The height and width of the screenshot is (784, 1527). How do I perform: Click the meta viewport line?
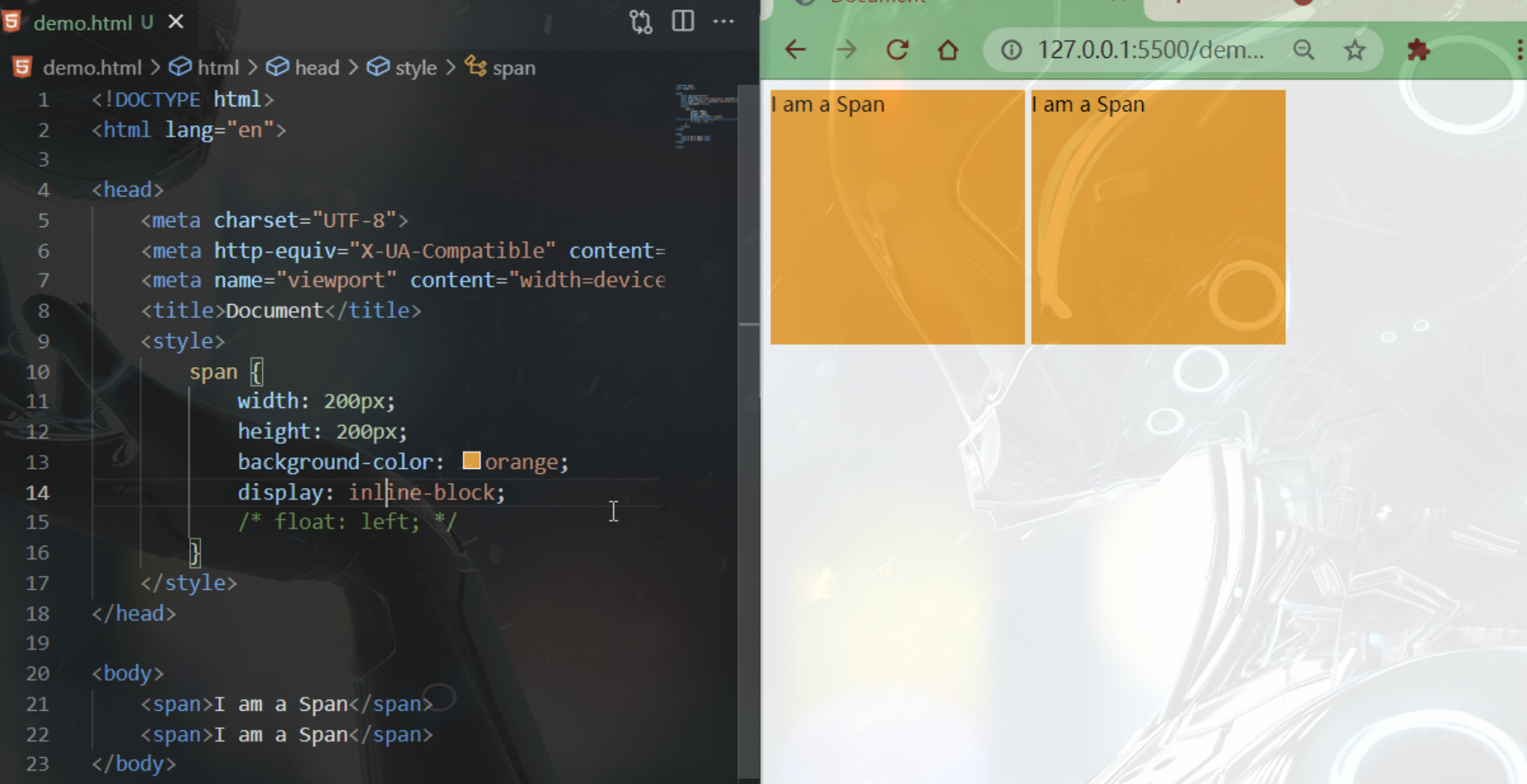point(403,280)
